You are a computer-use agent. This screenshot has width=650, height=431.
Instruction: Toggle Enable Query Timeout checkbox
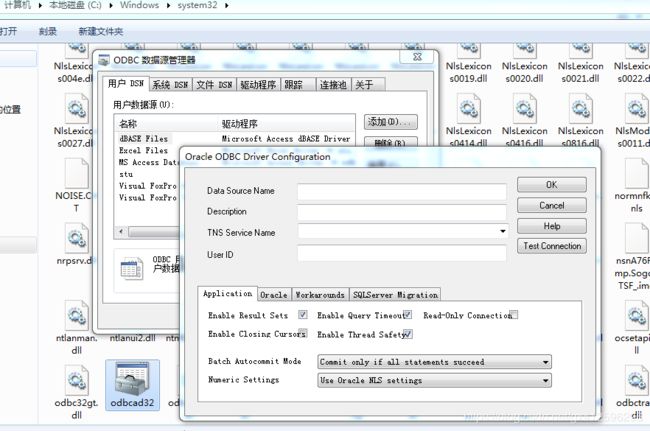point(408,315)
